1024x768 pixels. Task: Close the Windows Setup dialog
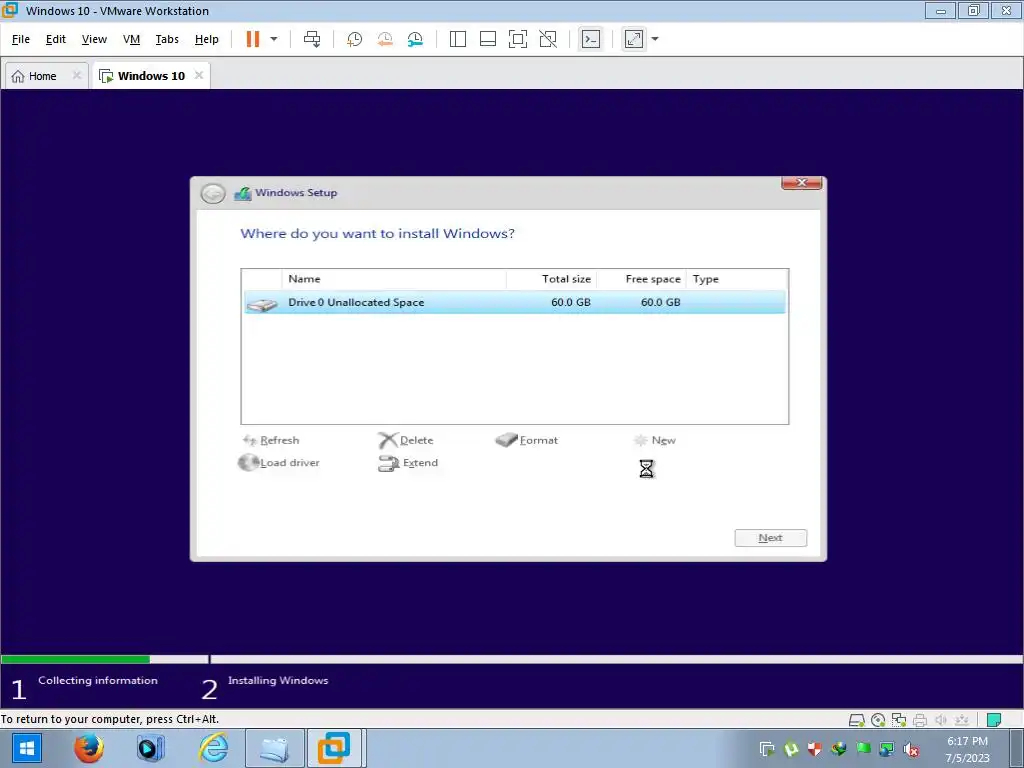coord(801,183)
